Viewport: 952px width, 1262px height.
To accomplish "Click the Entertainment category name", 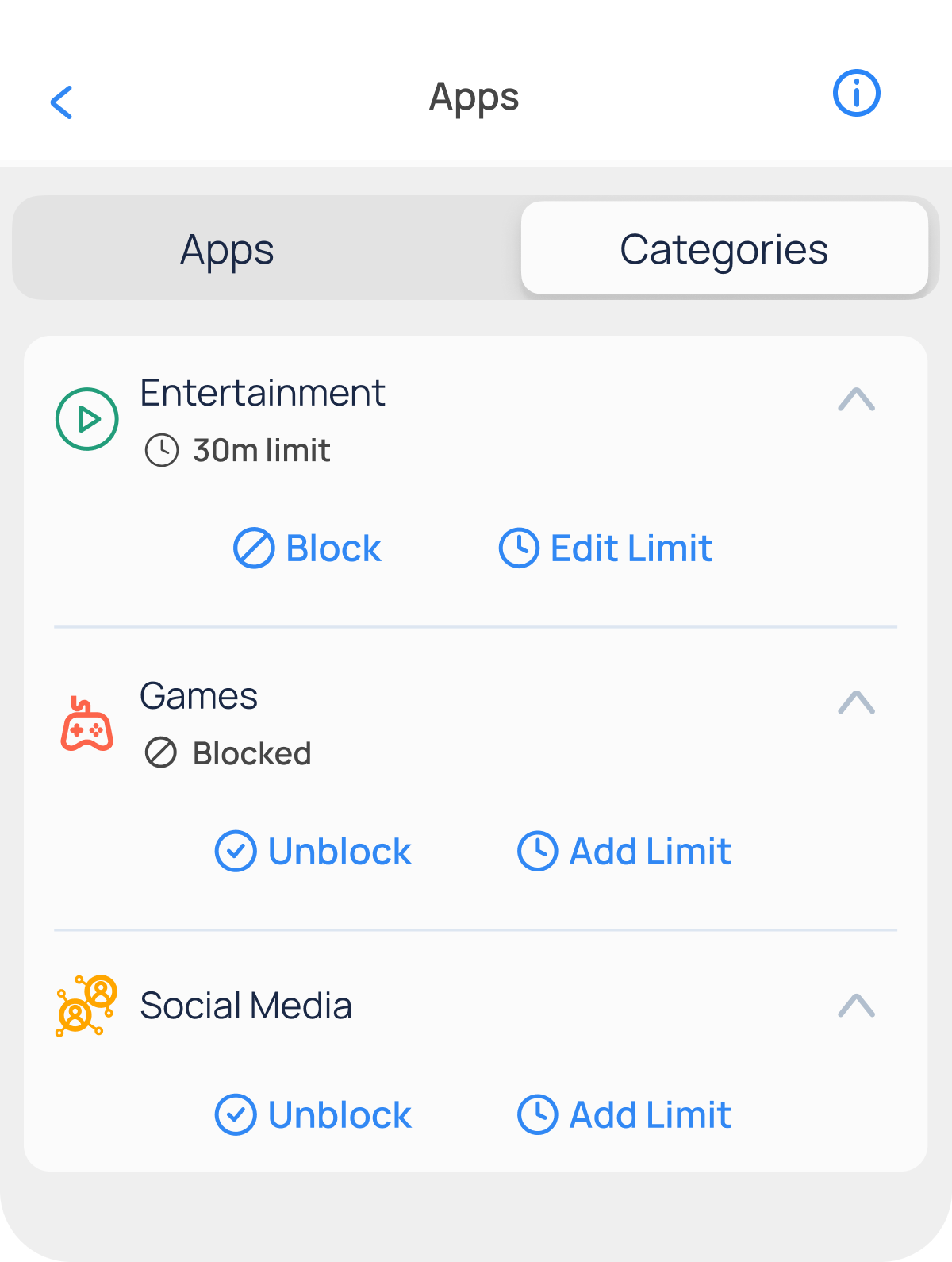I will [263, 393].
